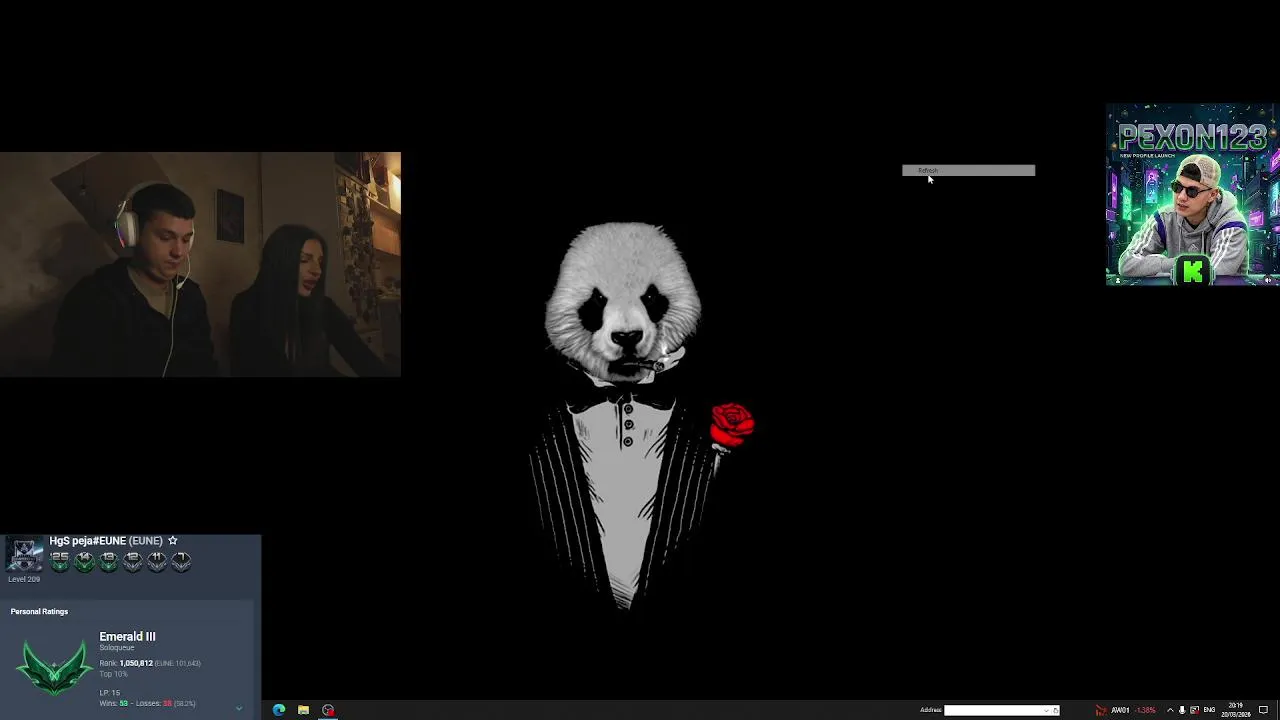The width and height of the screenshot is (1280, 720).
Task: Click the person icon on the PEXON123 promo
Action: click(1117, 280)
